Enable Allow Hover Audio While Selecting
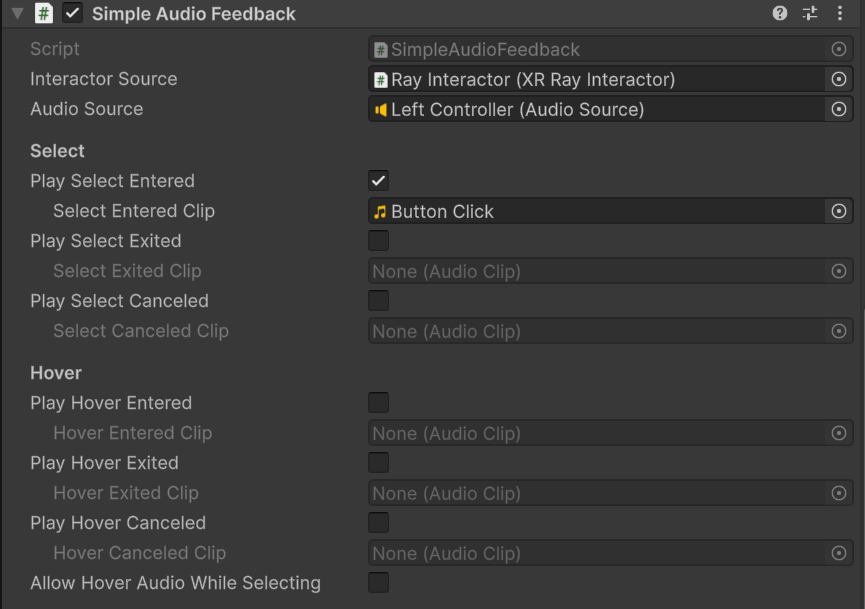Image resolution: width=865 pixels, height=609 pixels. pos(378,582)
